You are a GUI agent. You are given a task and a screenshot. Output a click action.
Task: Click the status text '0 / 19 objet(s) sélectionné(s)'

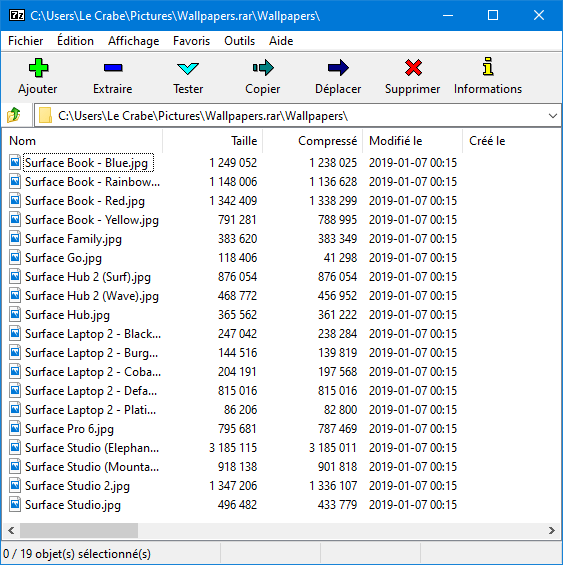click(x=77, y=553)
